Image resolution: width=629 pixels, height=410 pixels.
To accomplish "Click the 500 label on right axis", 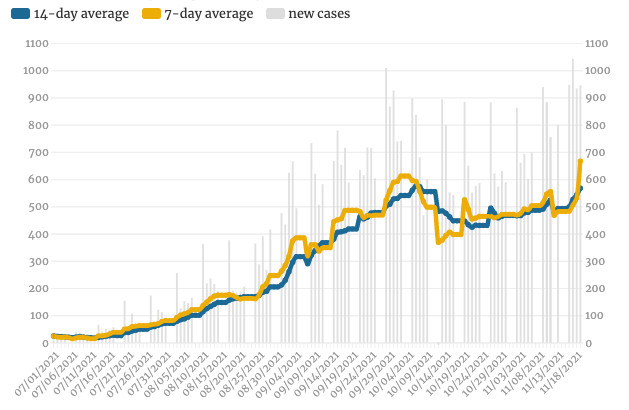I will tap(597, 207).
